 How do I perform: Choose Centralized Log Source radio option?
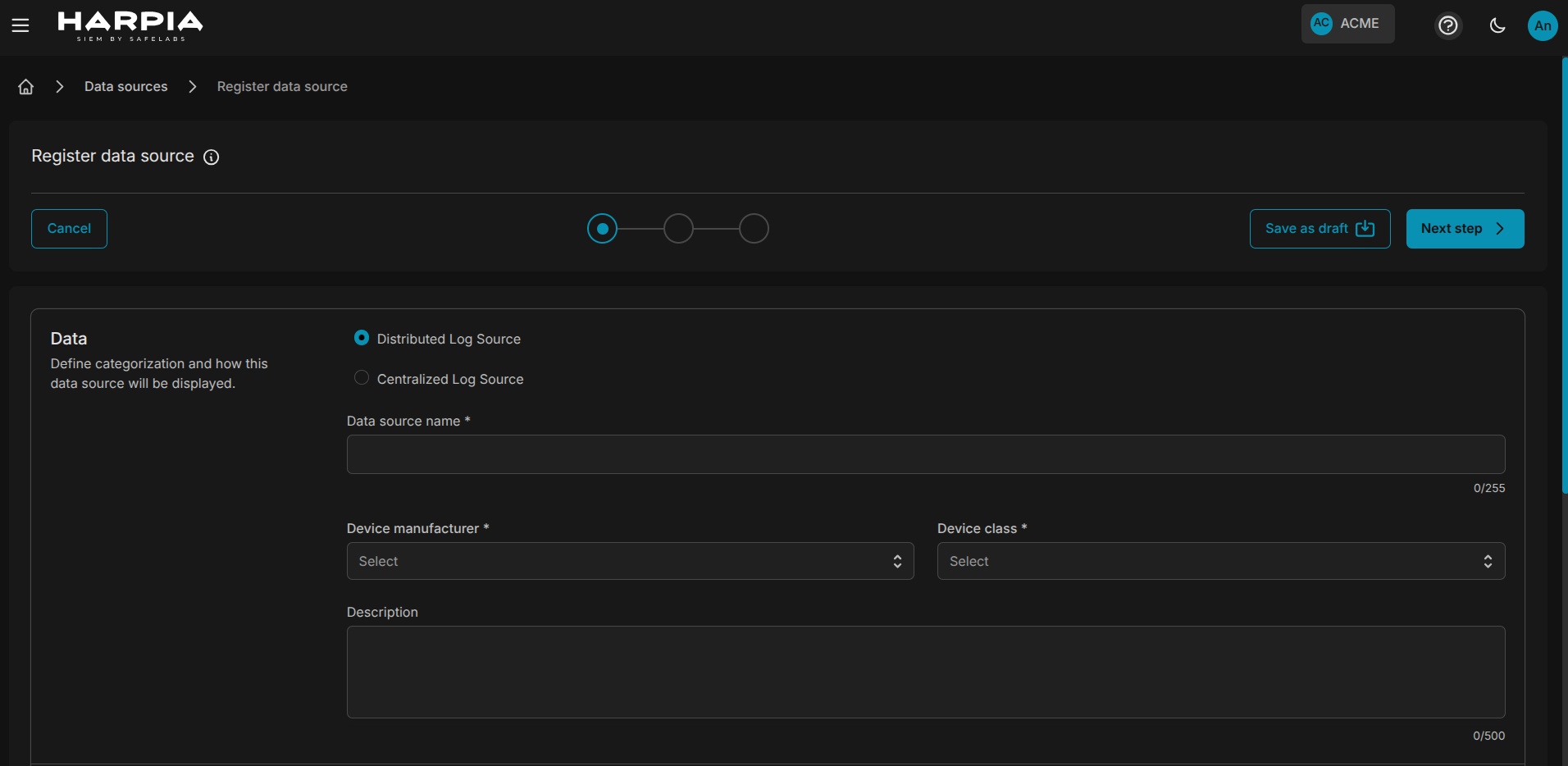[362, 378]
